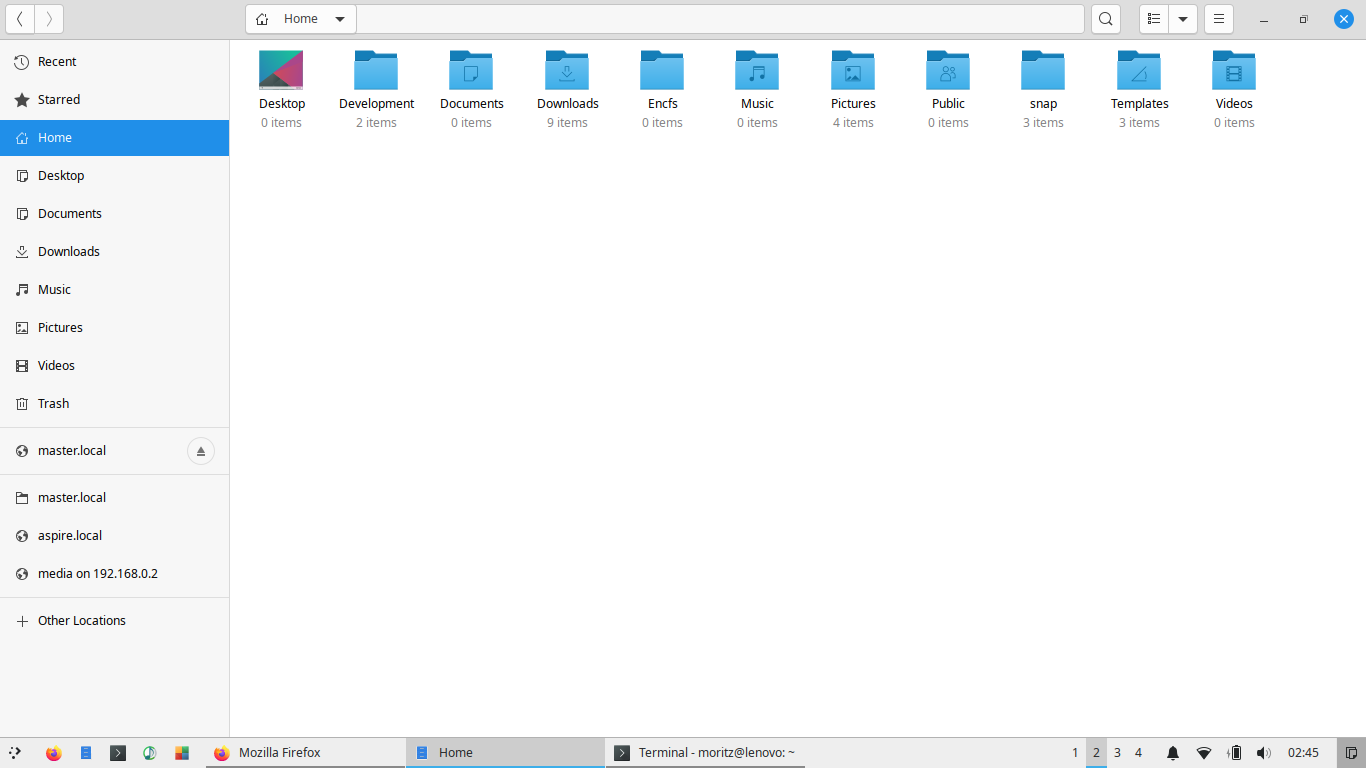
Task: Select Videos in the sidebar
Action: [114, 366]
